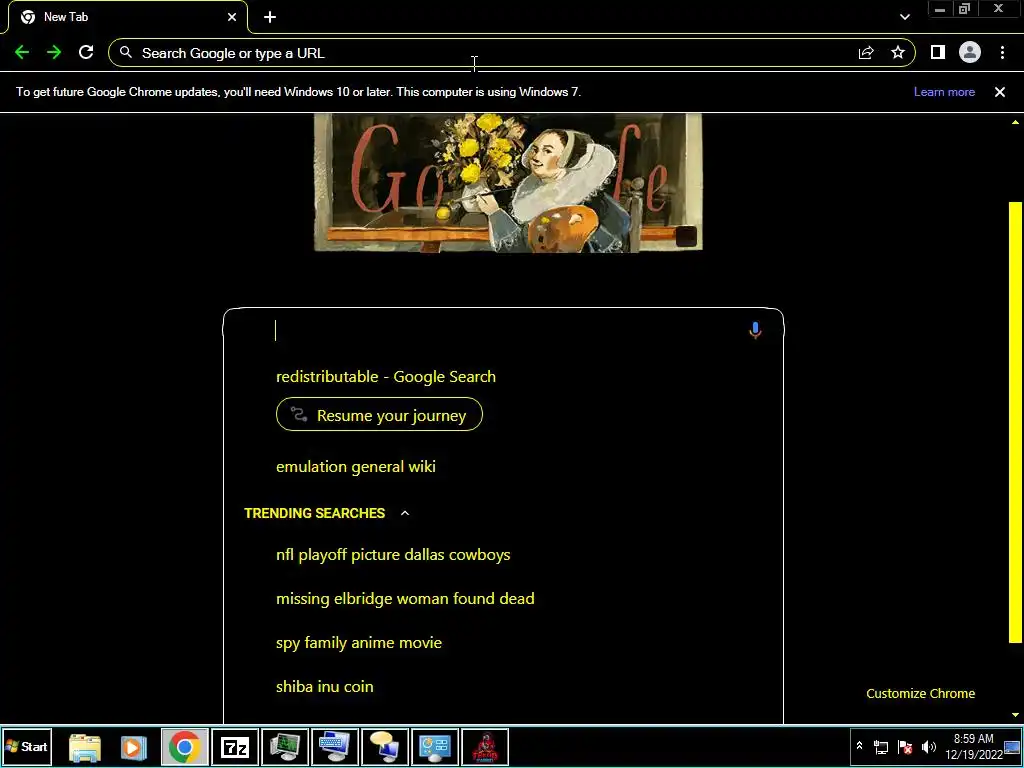Image resolution: width=1024 pixels, height=768 pixels.
Task: Select the redistributable - Google Search suggestion
Action: click(x=386, y=377)
